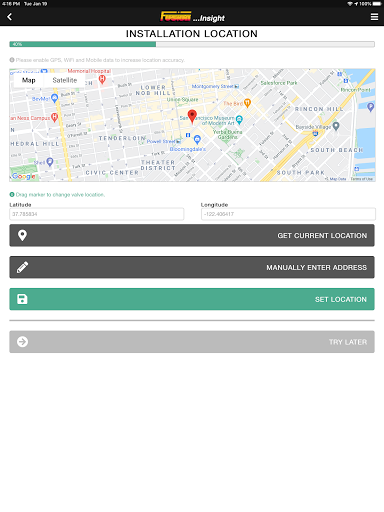Click the info icon beside the drag marker hint
The height and width of the screenshot is (512, 384).
[x=12, y=194]
